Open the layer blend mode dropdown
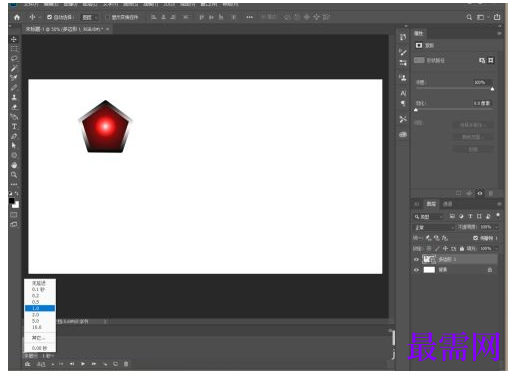 click(434, 227)
